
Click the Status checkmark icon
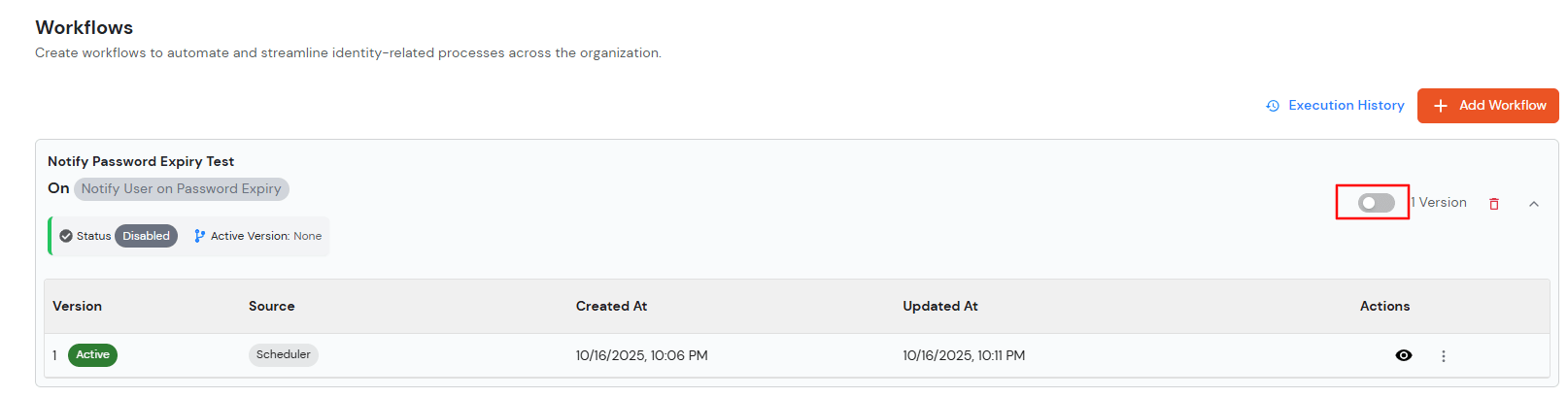[x=66, y=236]
